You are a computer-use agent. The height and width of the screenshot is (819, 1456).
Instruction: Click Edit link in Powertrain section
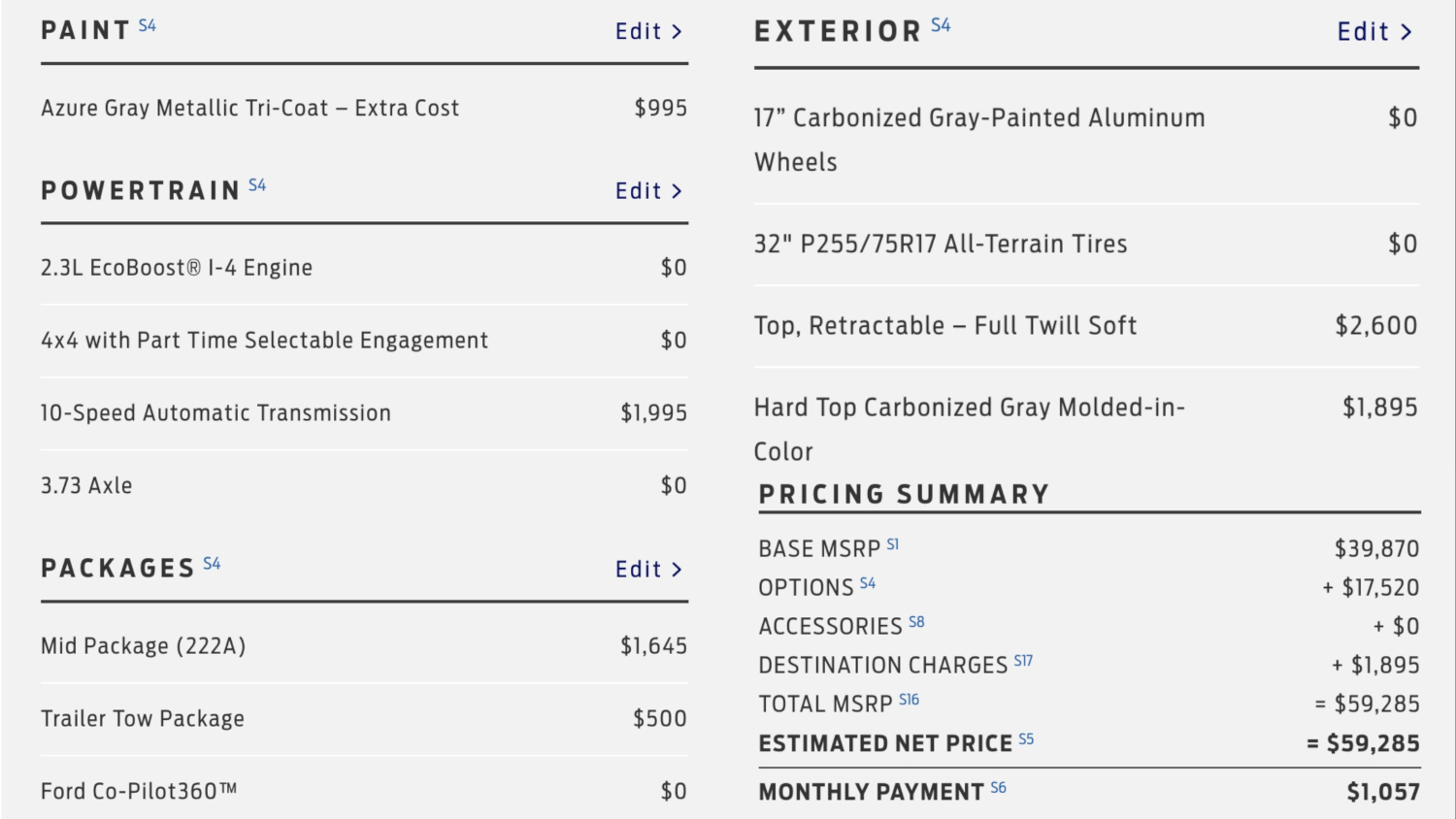pyautogui.click(x=647, y=191)
